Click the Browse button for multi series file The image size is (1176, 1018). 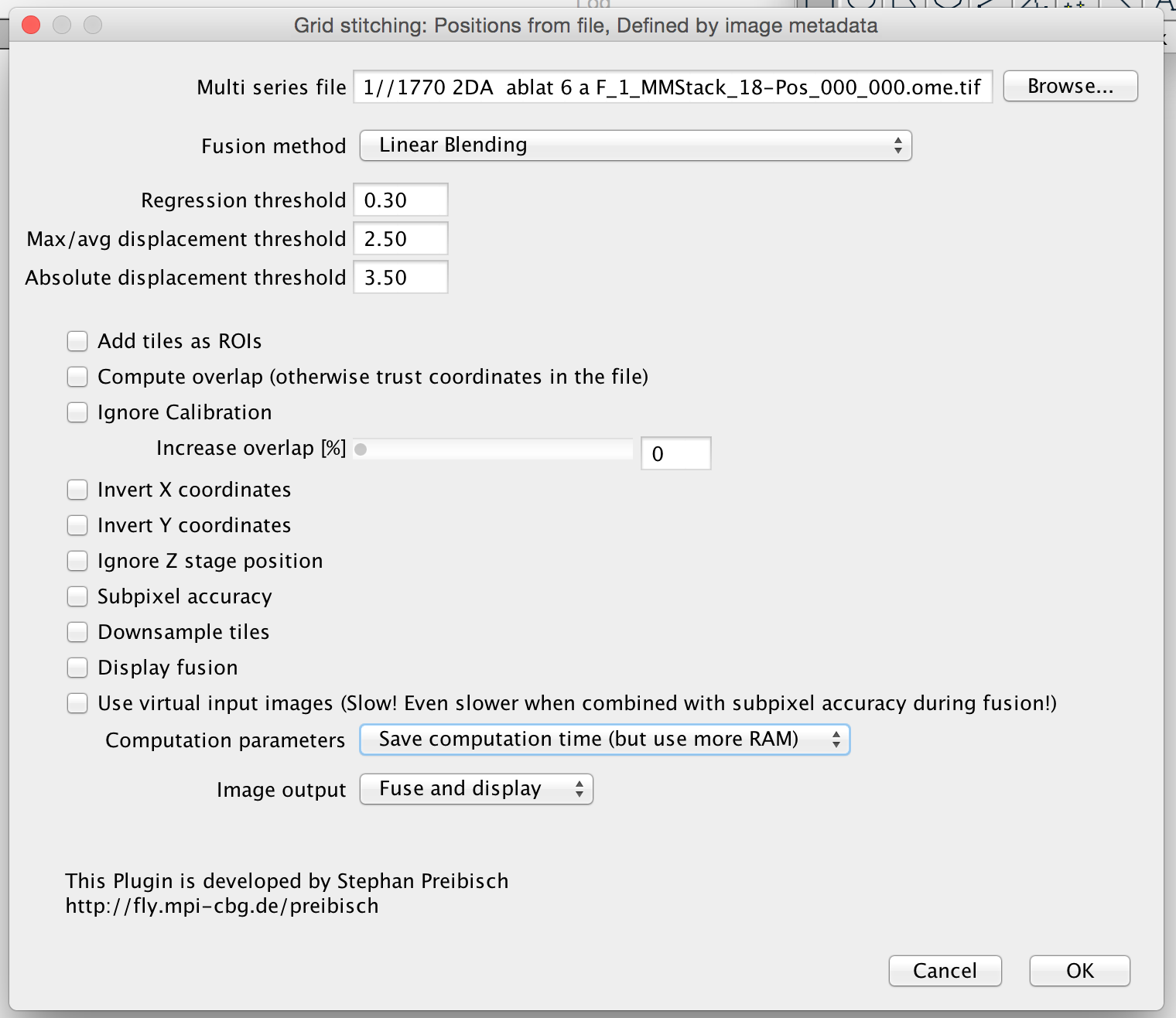[x=1069, y=86]
